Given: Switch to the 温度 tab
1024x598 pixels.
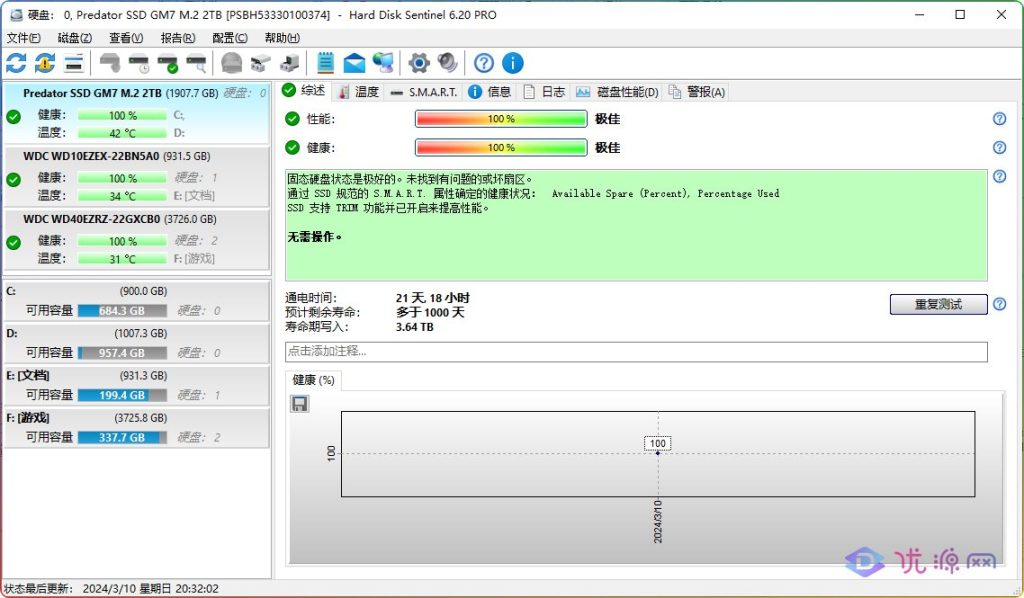Looking at the screenshot, I should (x=359, y=92).
